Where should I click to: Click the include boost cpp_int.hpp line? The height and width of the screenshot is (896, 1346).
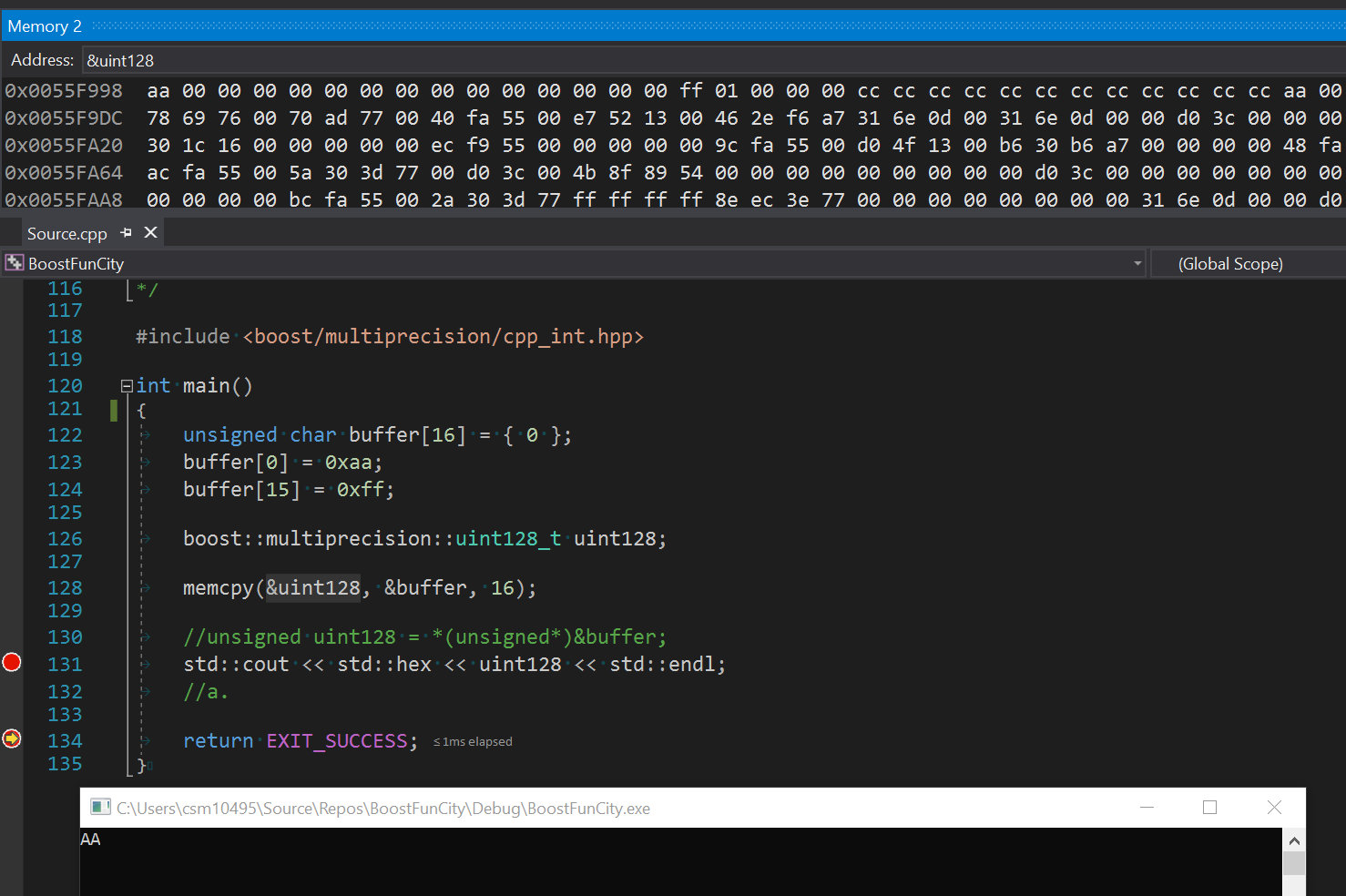click(x=390, y=337)
